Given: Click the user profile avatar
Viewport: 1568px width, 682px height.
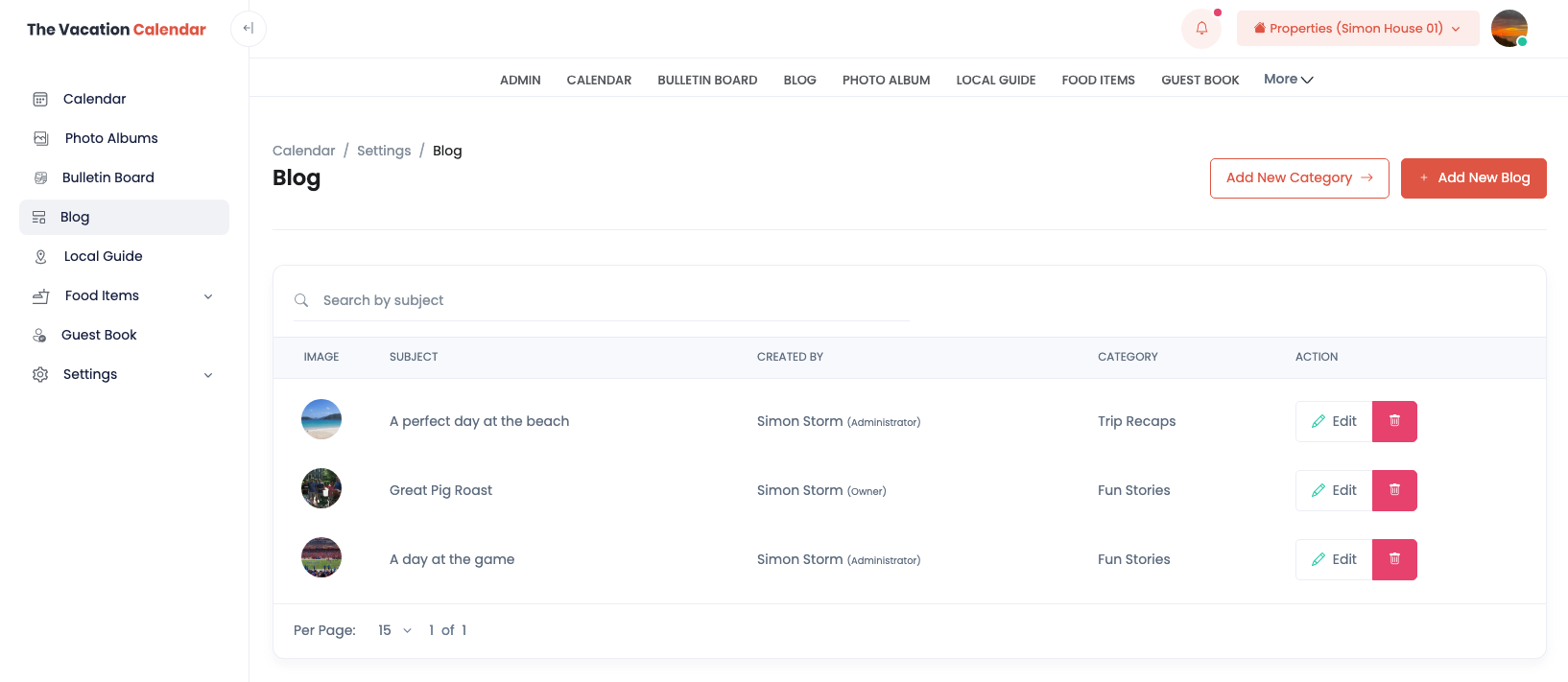Looking at the screenshot, I should pos(1509,29).
